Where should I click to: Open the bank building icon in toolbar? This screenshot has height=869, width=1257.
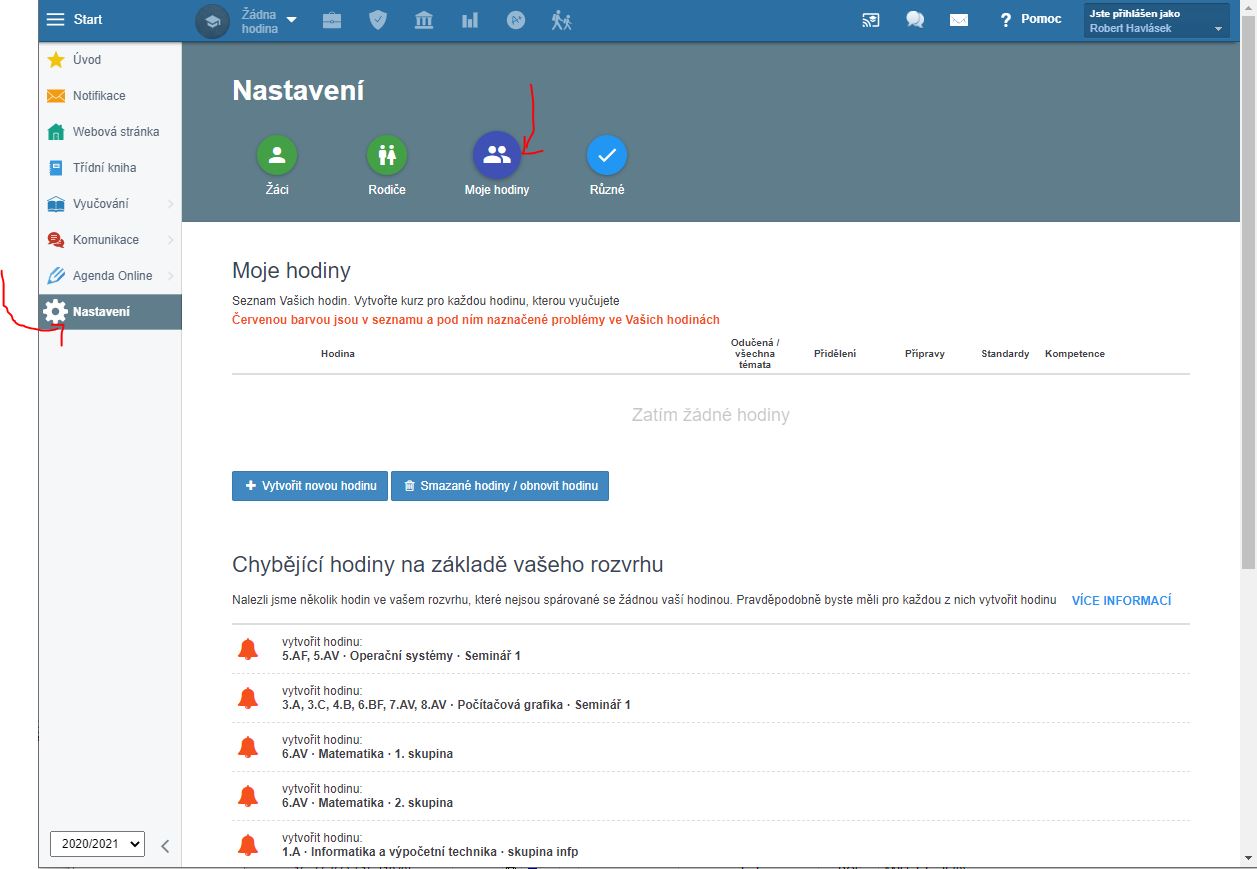pyautogui.click(x=423, y=20)
